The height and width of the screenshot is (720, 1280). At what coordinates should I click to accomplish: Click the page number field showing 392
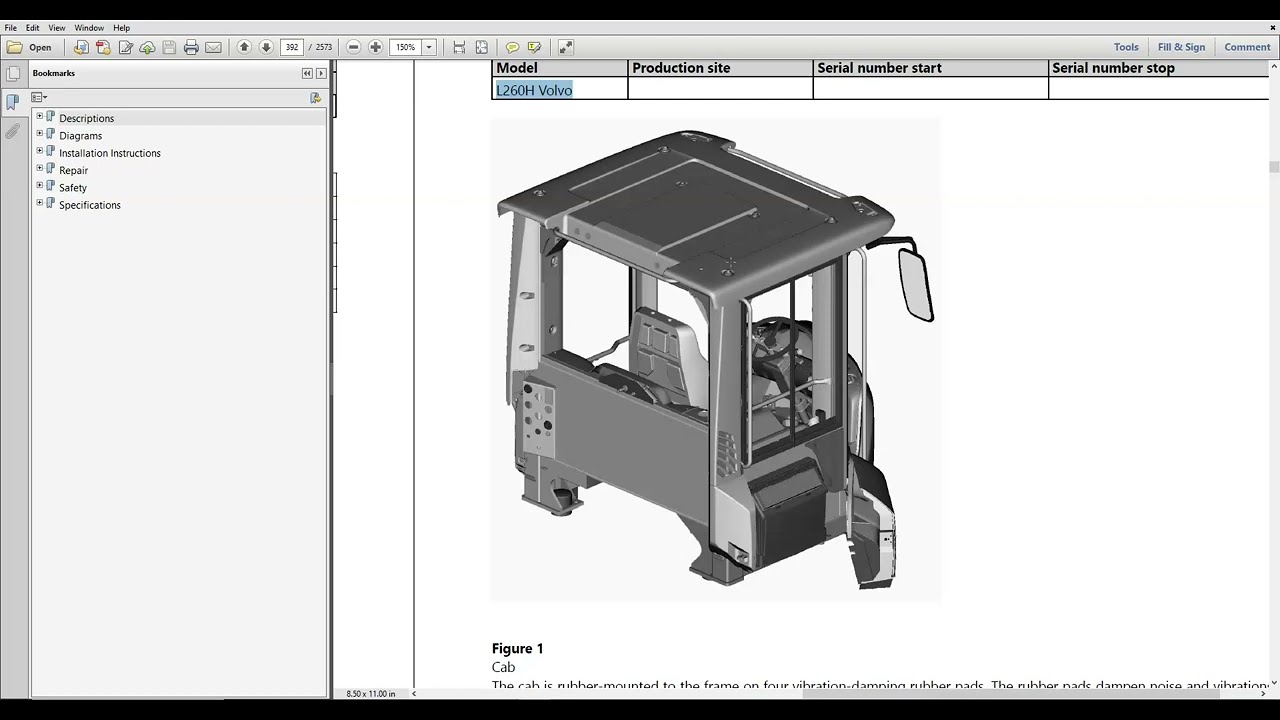click(292, 47)
